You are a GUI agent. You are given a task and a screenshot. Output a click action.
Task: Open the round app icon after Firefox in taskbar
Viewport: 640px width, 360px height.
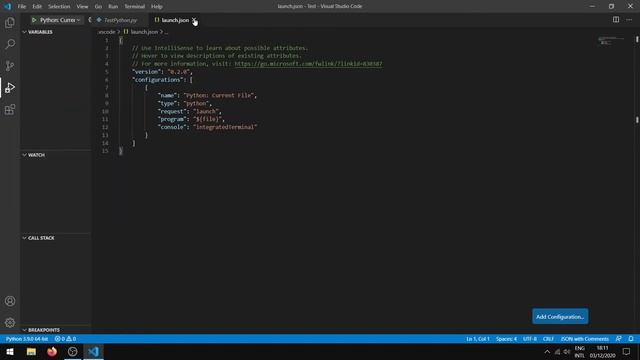[73, 352]
